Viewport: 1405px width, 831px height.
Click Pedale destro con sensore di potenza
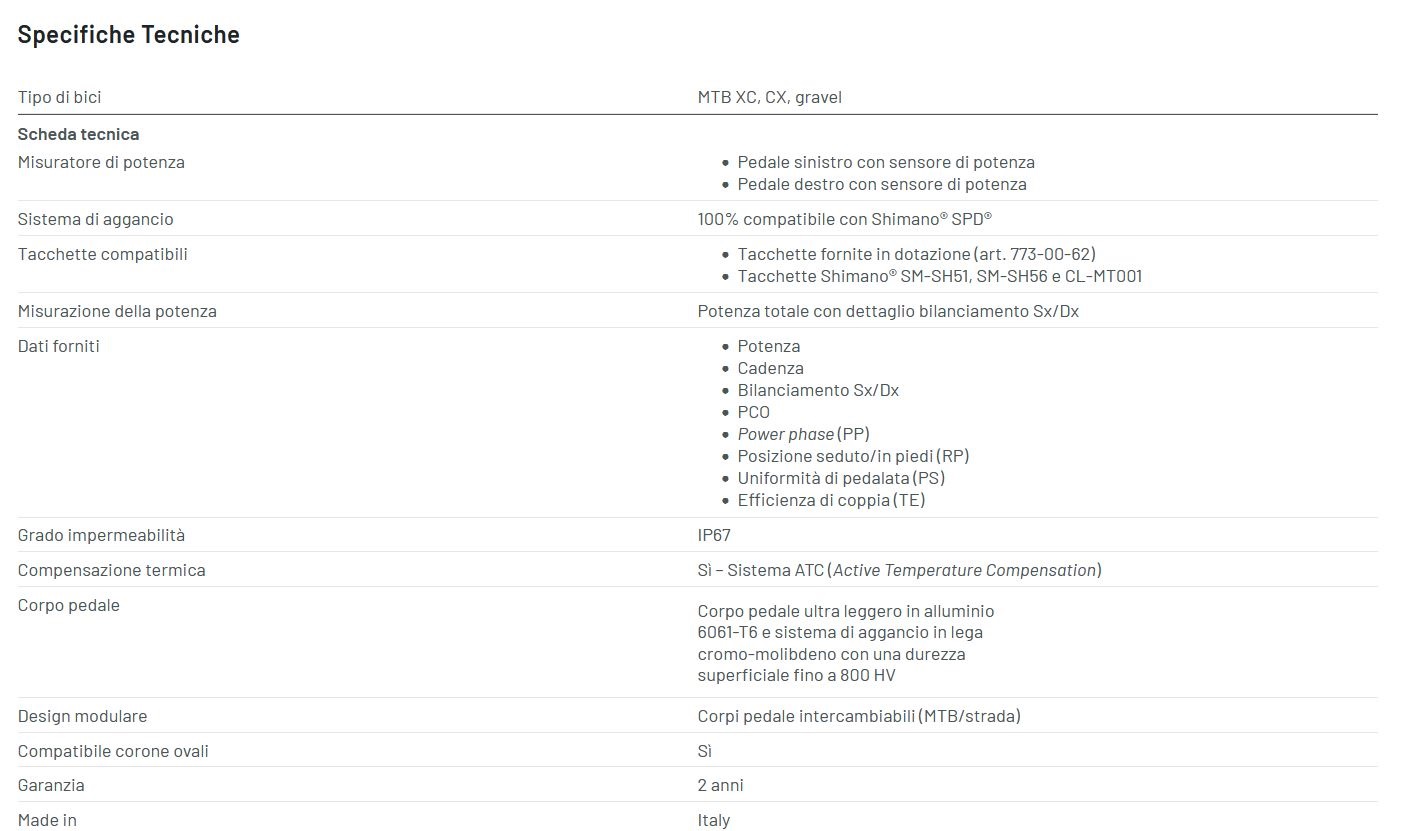pyautogui.click(x=881, y=184)
